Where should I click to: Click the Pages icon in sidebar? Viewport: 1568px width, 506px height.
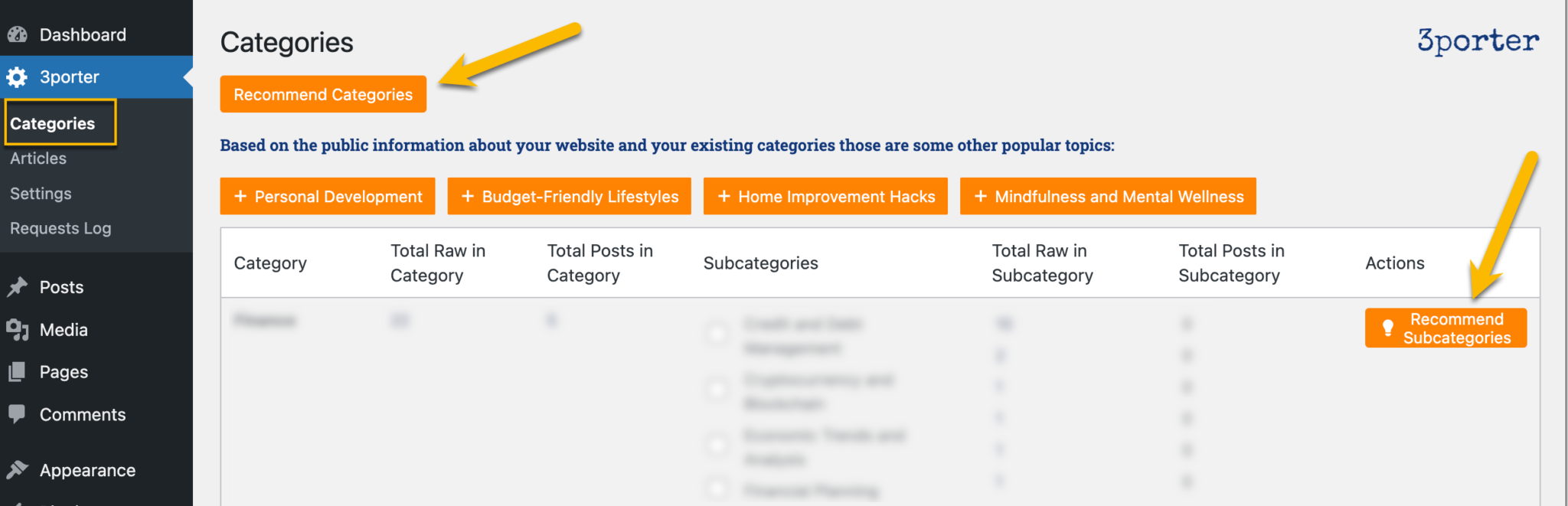17,372
